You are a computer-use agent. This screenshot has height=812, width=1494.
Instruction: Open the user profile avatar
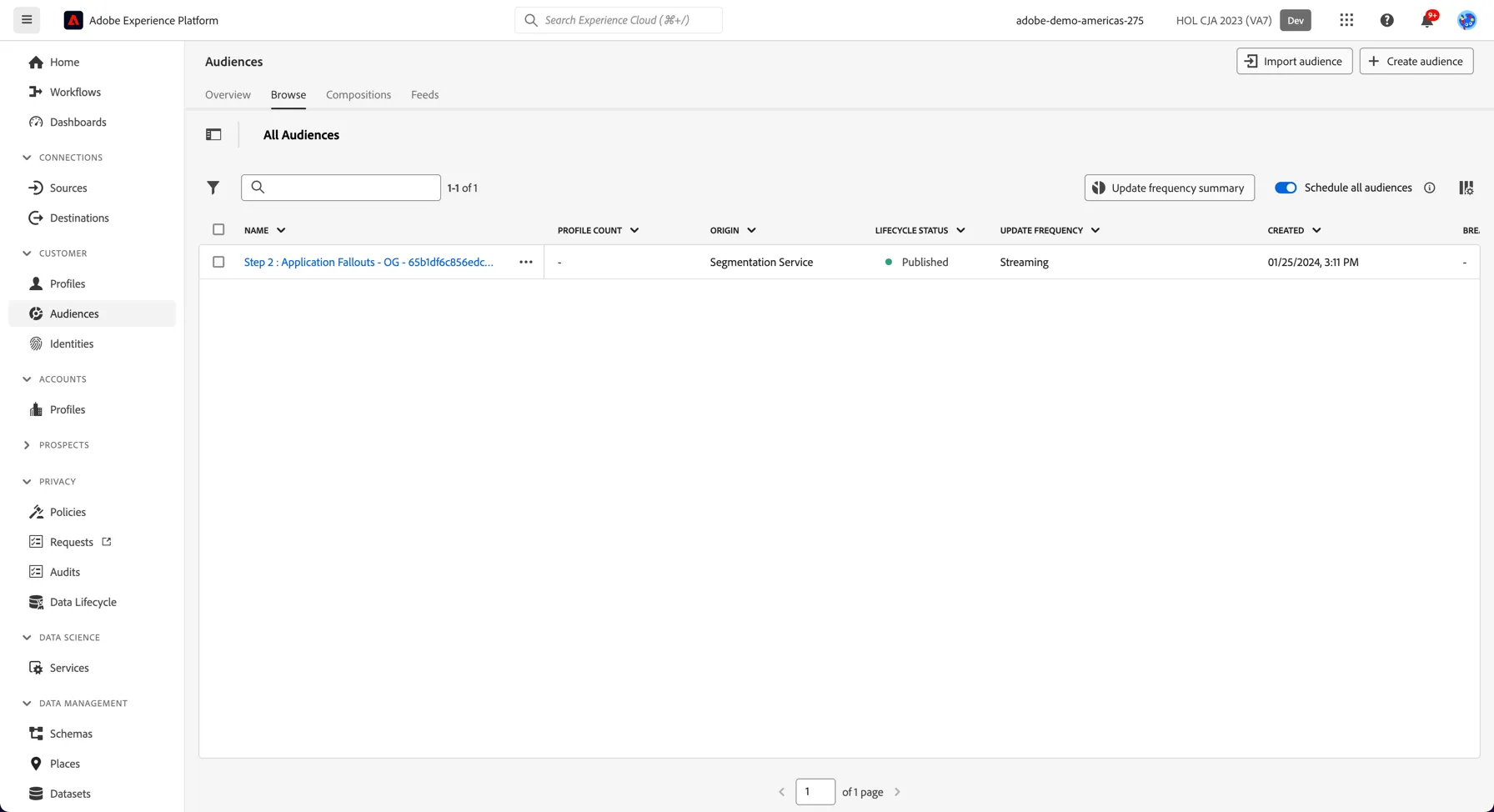[1467, 20]
